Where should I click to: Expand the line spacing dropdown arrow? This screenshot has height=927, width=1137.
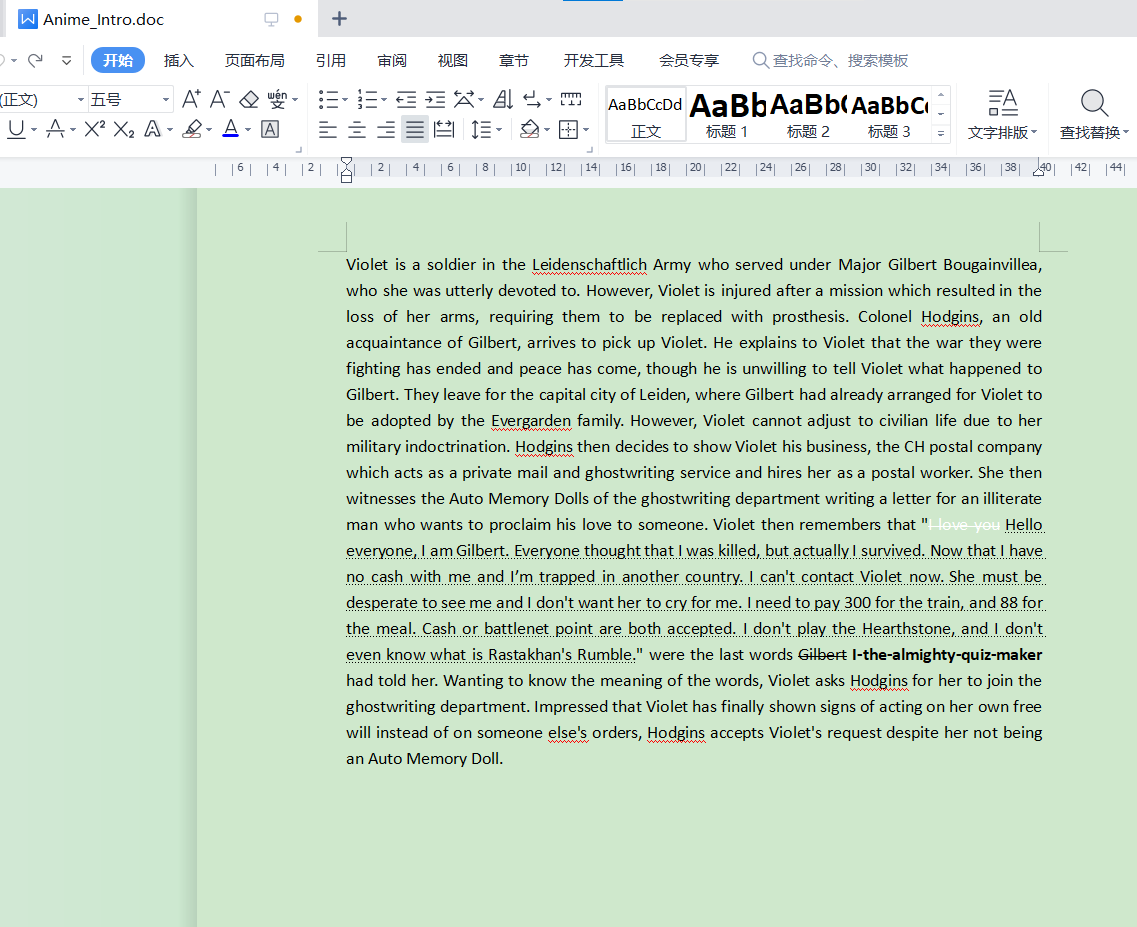500,130
